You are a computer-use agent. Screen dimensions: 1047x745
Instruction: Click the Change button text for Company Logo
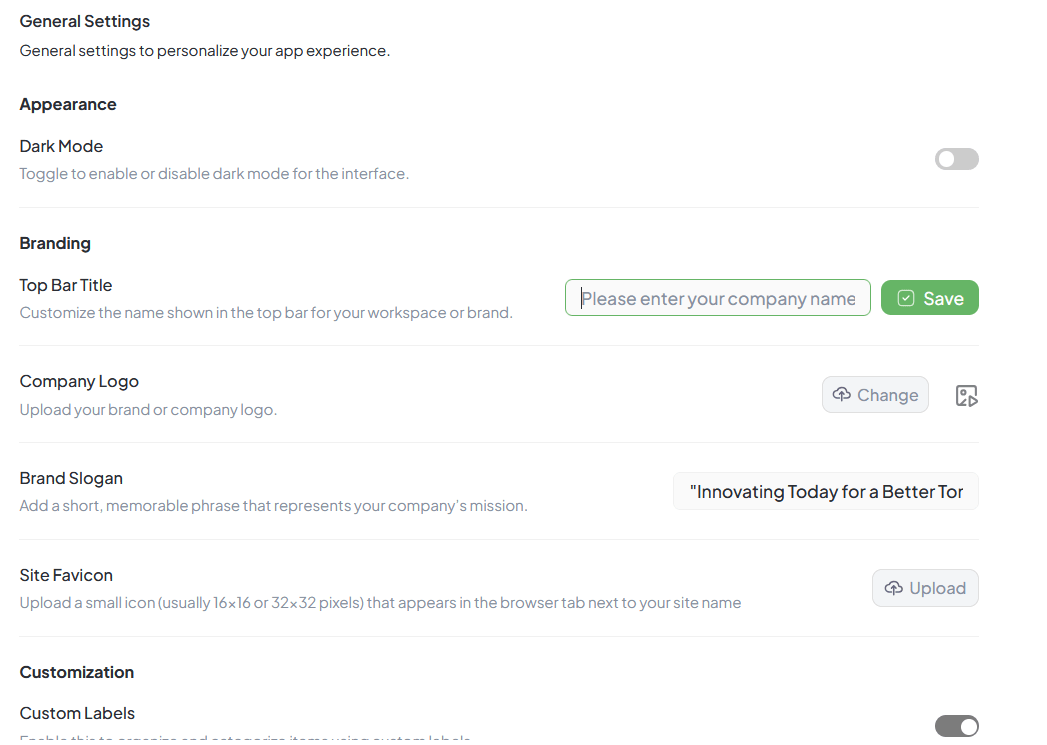click(887, 395)
